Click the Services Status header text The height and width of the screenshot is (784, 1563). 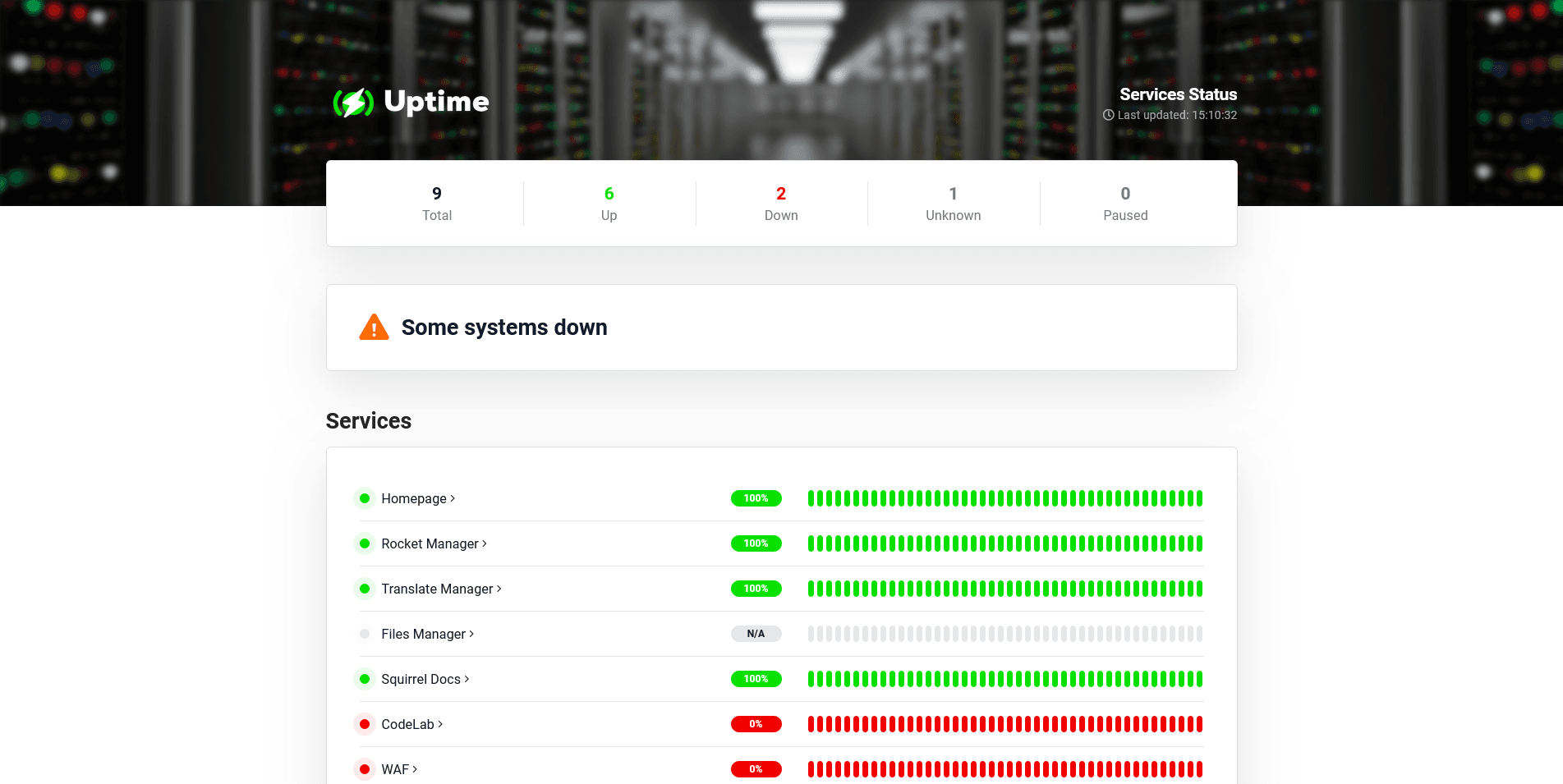(x=1178, y=94)
